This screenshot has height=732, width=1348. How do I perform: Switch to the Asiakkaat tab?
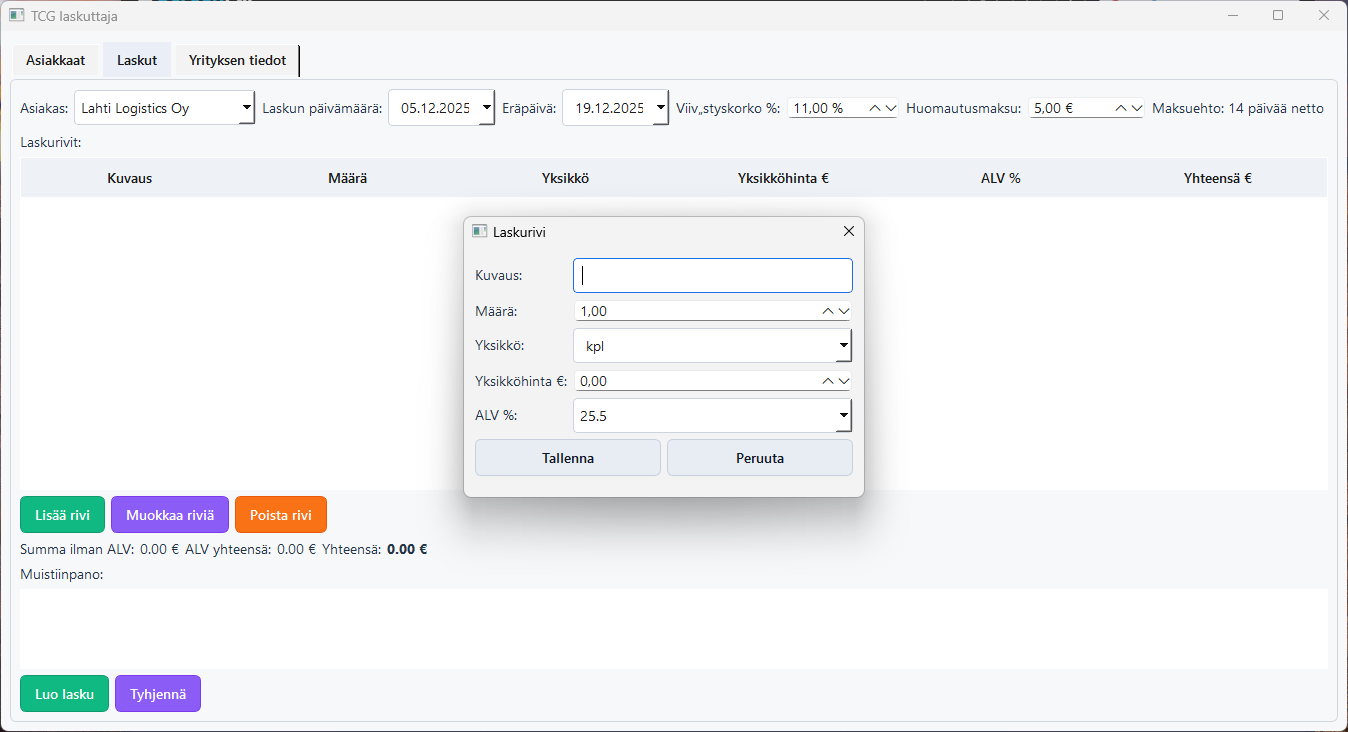[x=56, y=60]
